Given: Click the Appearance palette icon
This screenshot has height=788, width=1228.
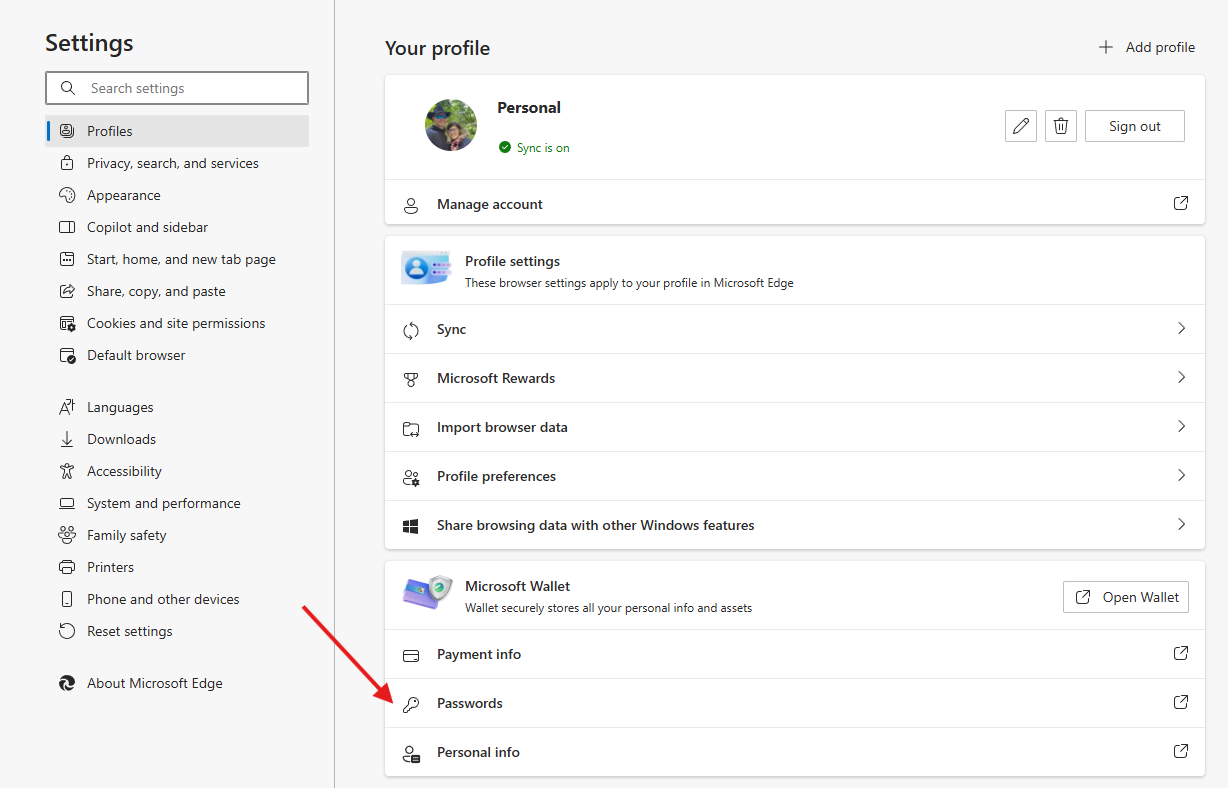Looking at the screenshot, I should (x=67, y=195).
